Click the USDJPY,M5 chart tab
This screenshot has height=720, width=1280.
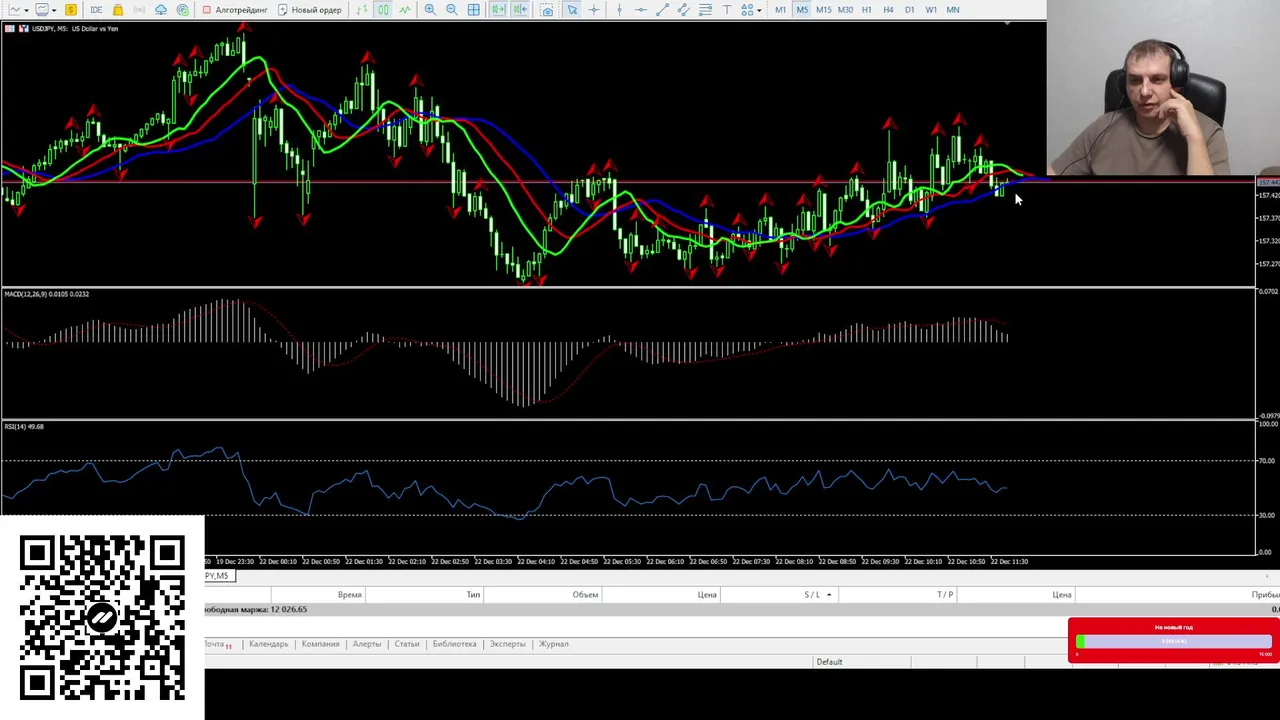pyautogui.click(x=219, y=576)
